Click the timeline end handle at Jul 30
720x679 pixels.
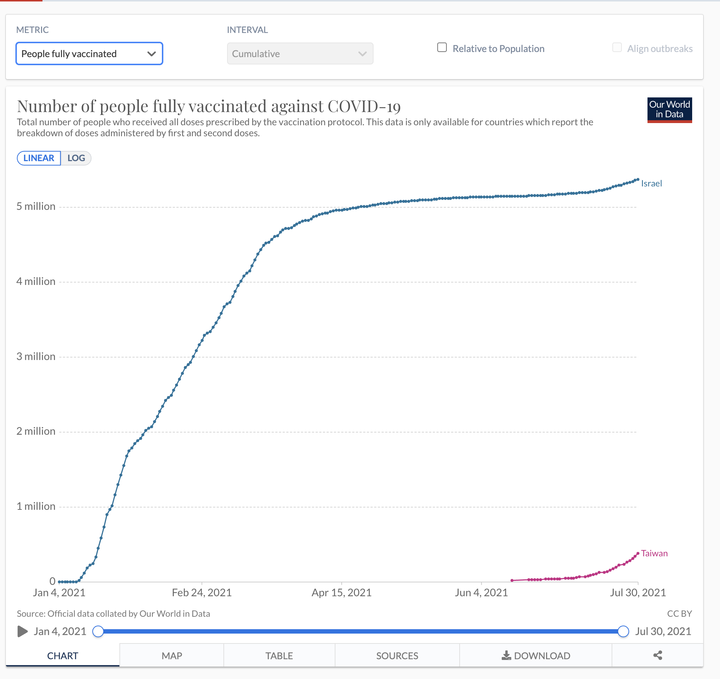click(x=623, y=631)
